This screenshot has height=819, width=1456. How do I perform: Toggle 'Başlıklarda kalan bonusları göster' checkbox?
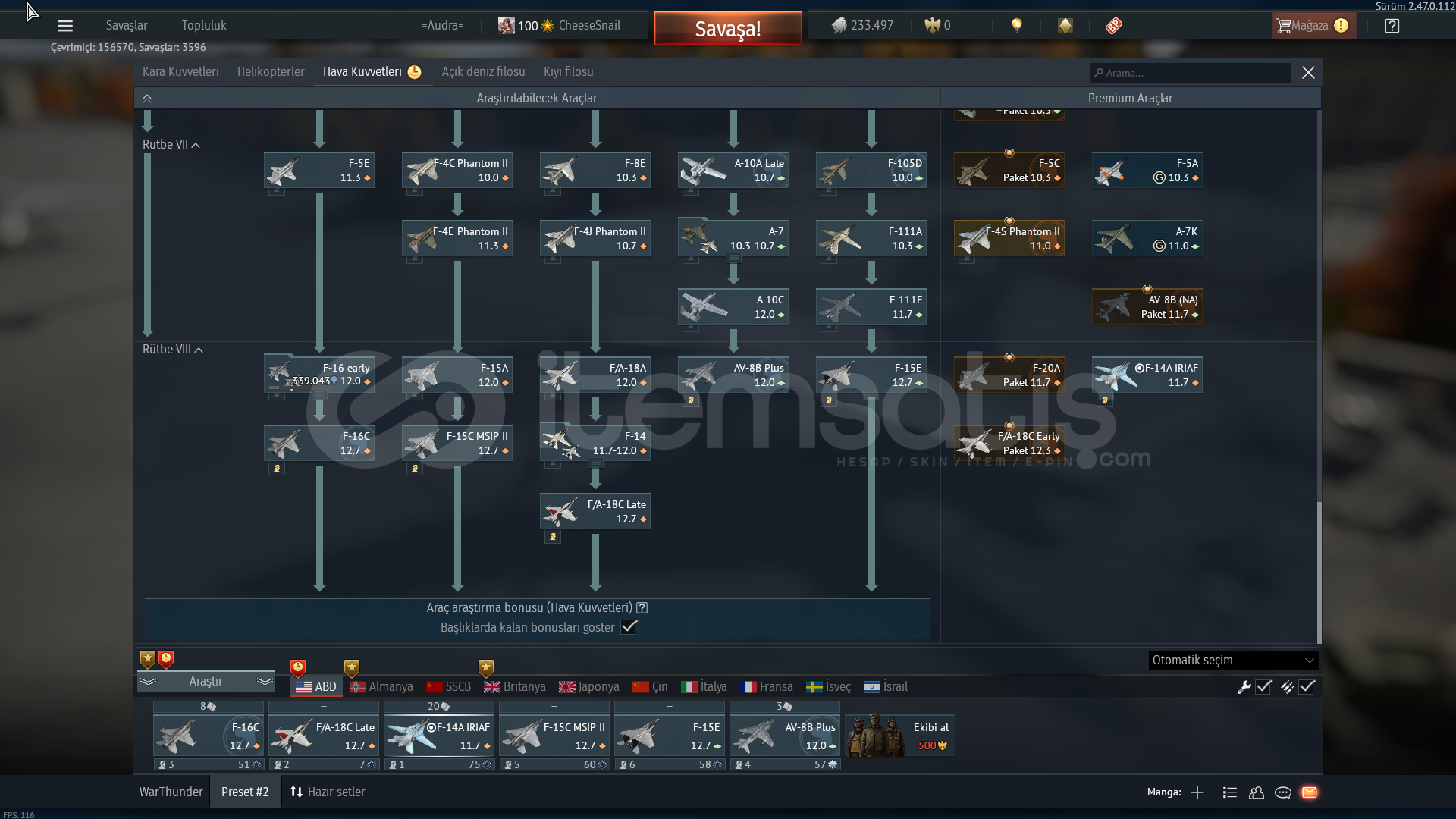click(x=629, y=627)
